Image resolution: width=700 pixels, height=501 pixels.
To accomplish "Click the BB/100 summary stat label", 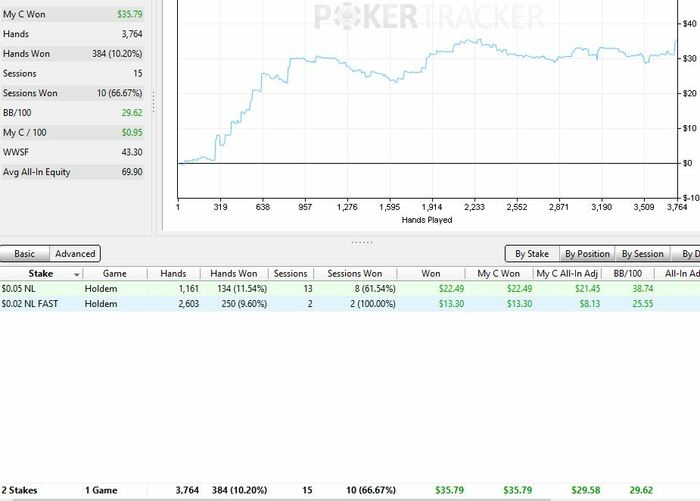I will coord(17,113).
